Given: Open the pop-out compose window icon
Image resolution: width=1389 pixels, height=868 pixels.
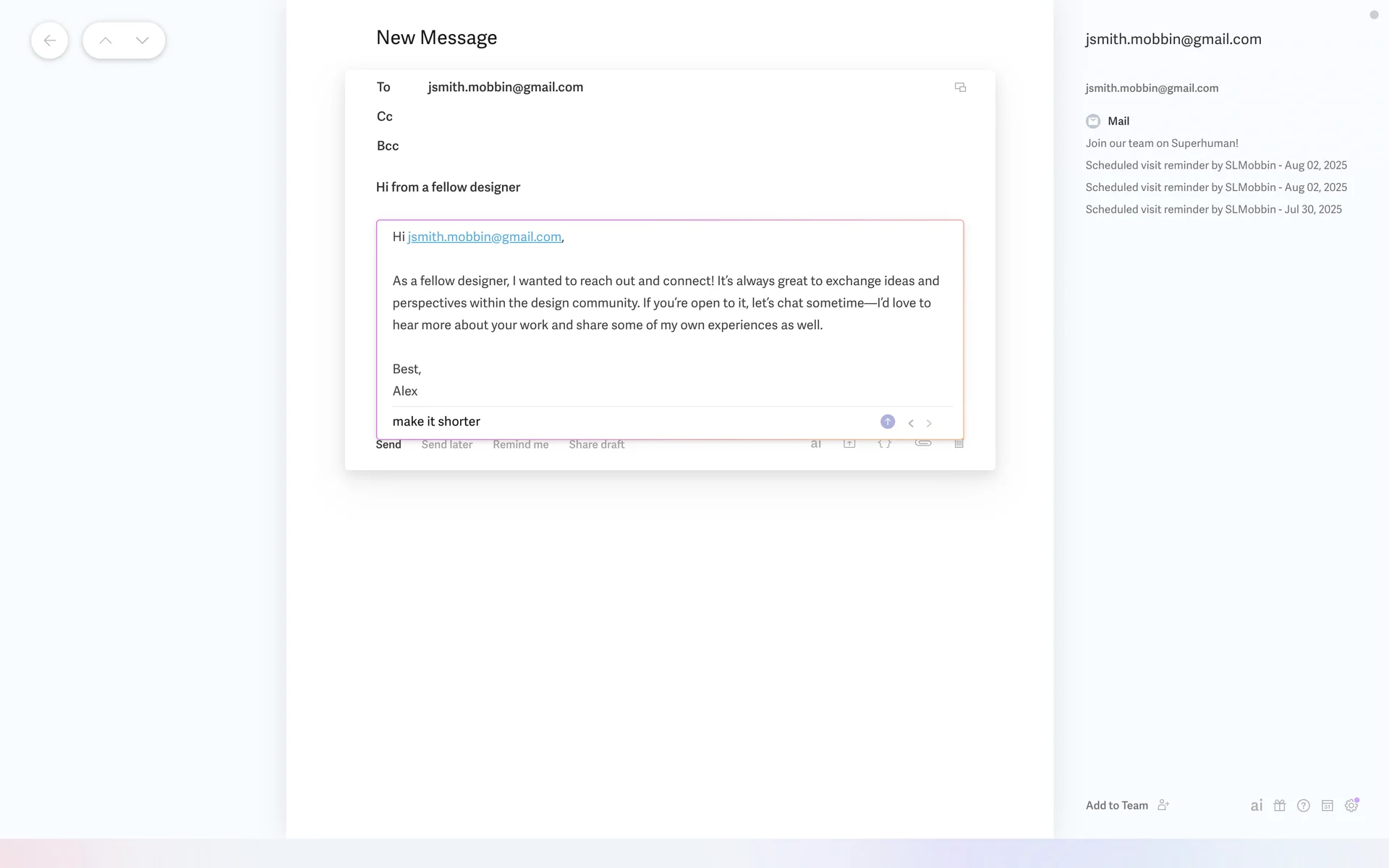Looking at the screenshot, I should coord(960,88).
